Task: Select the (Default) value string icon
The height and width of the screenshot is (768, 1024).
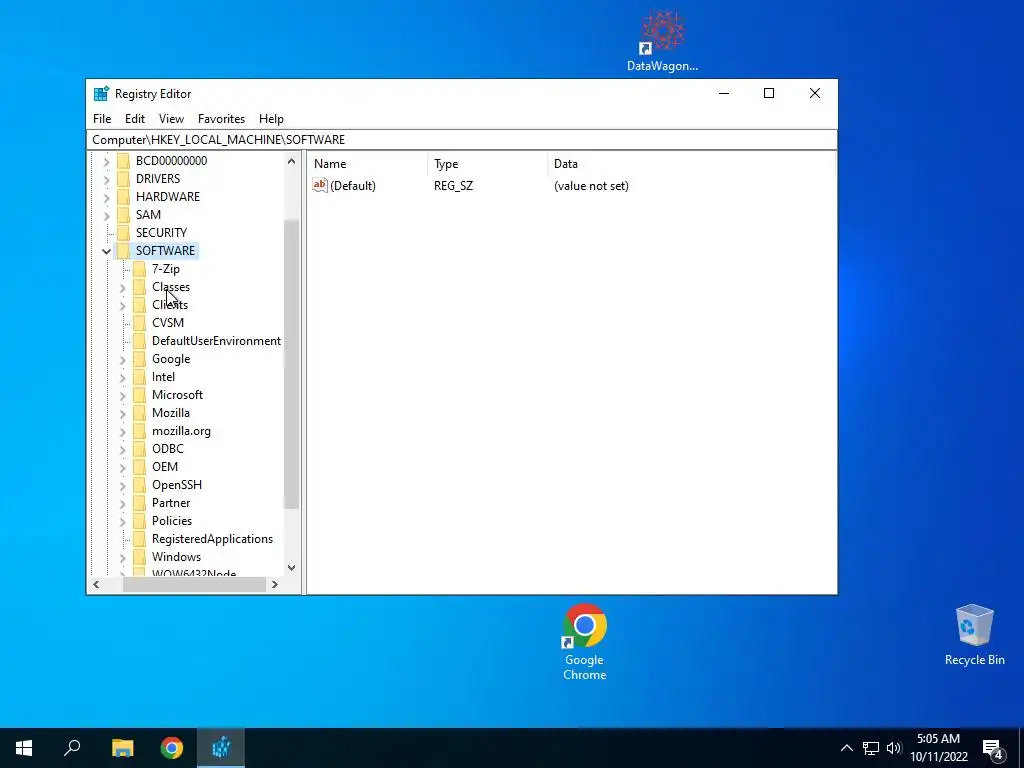Action: (x=319, y=185)
